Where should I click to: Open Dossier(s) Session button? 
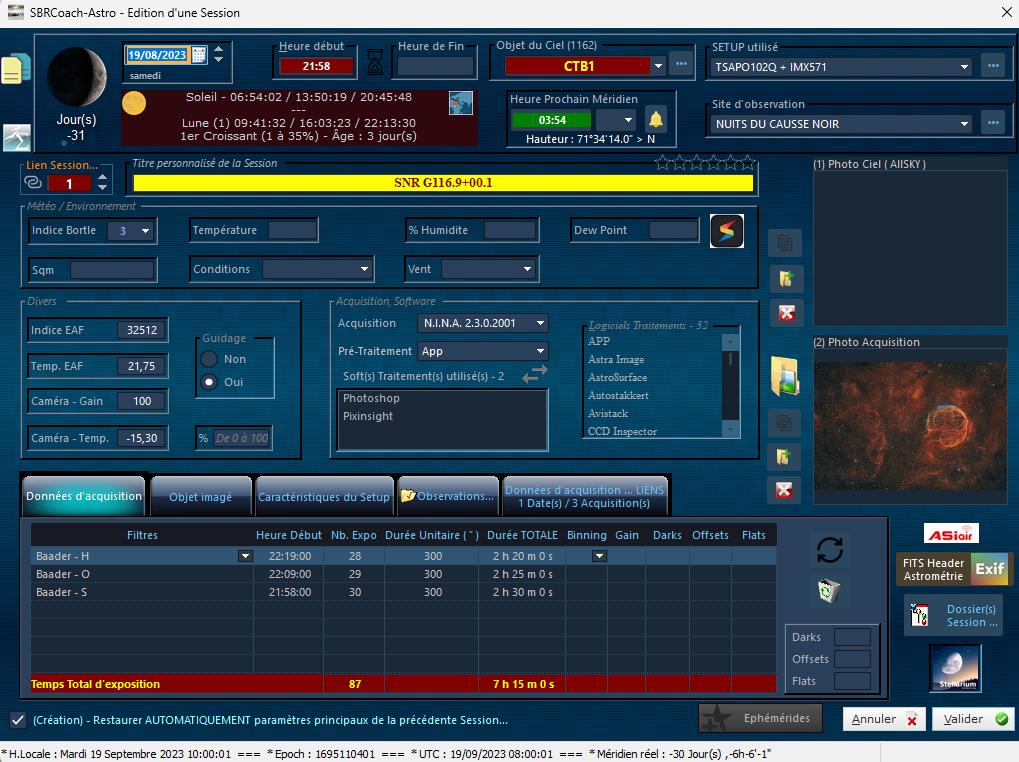pos(953,615)
